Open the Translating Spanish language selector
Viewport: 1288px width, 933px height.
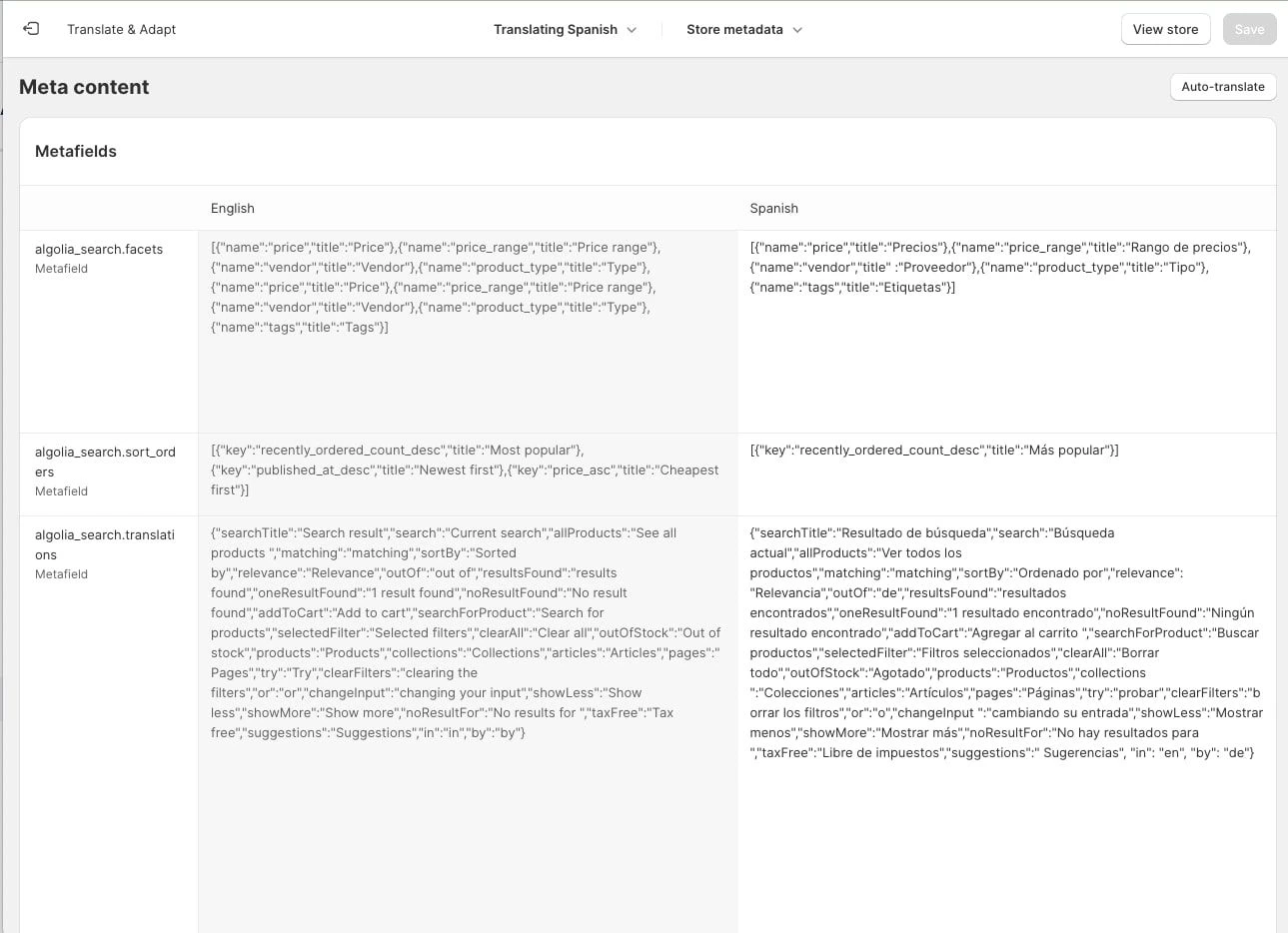[555, 30]
